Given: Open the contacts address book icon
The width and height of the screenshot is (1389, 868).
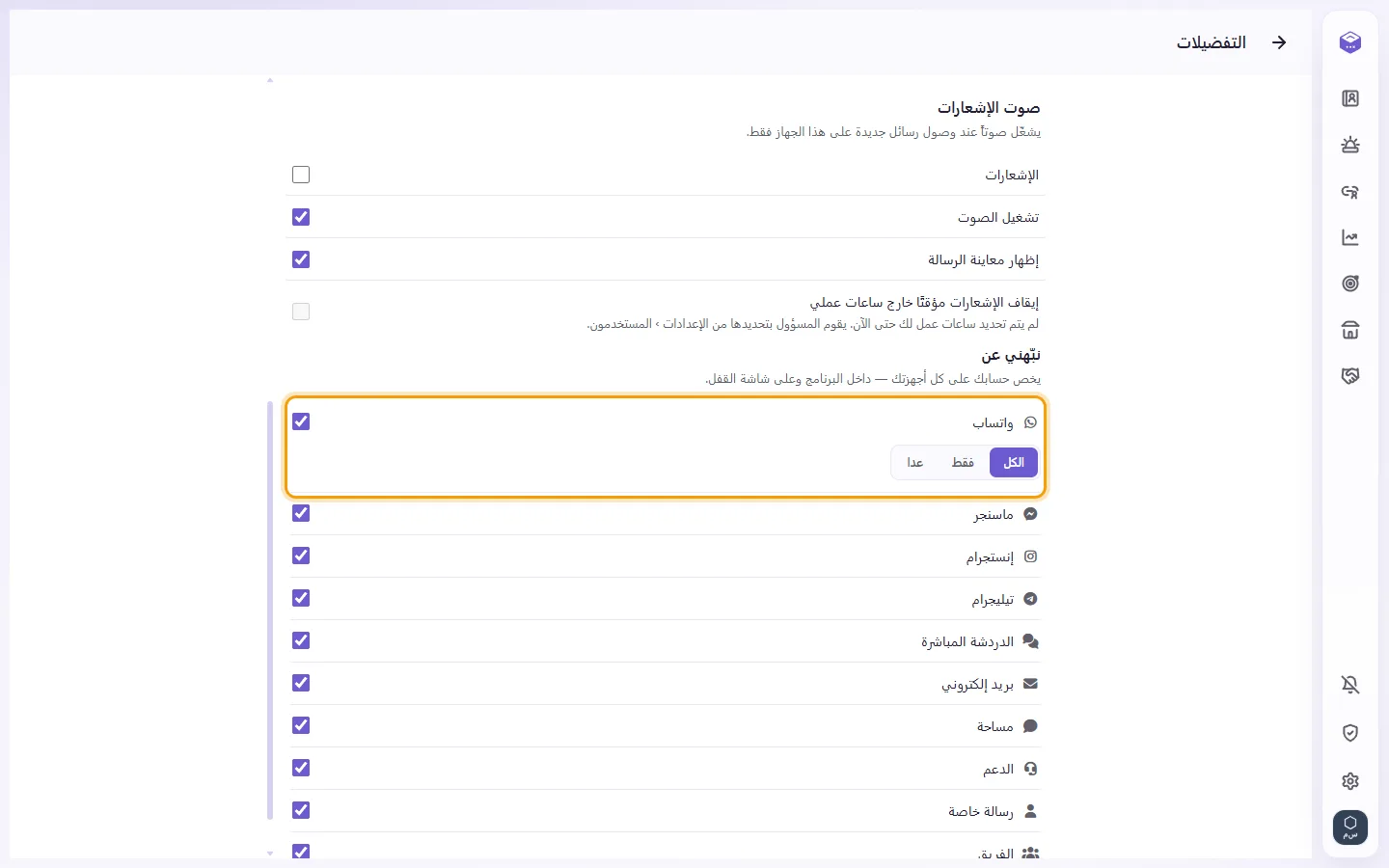Looking at the screenshot, I should 1350,98.
